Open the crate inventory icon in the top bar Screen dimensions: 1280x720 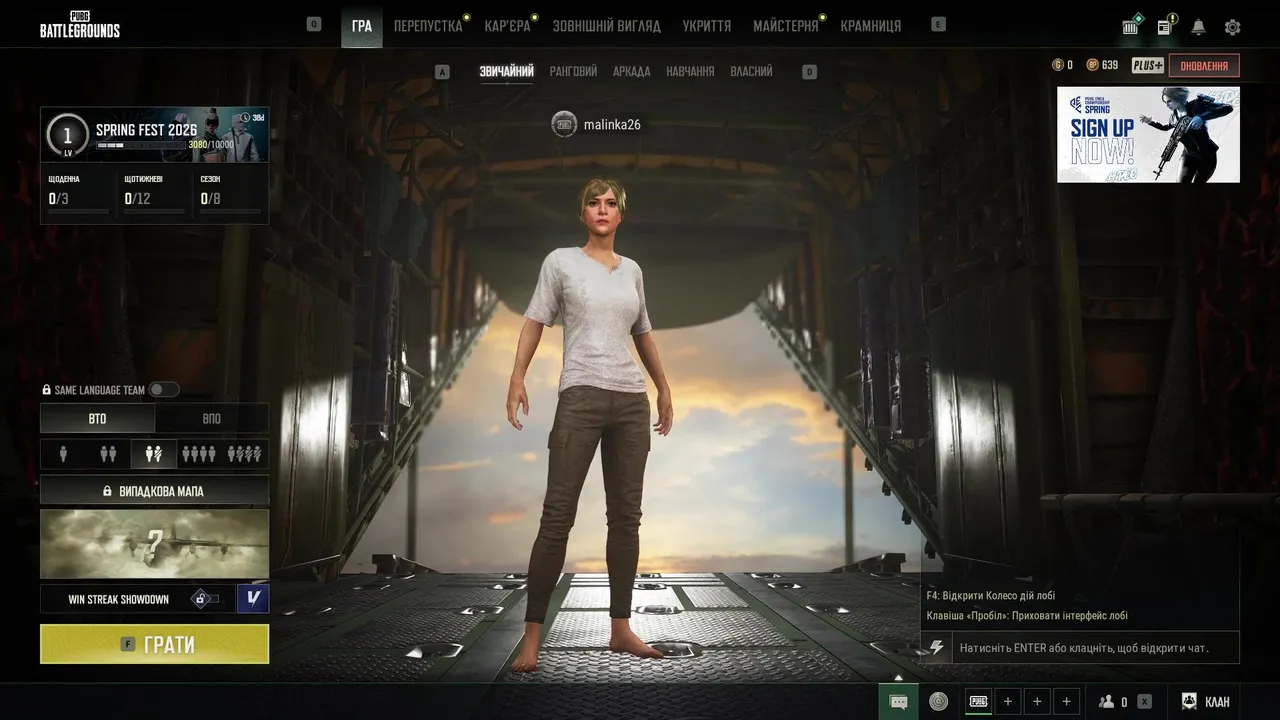[1131, 26]
